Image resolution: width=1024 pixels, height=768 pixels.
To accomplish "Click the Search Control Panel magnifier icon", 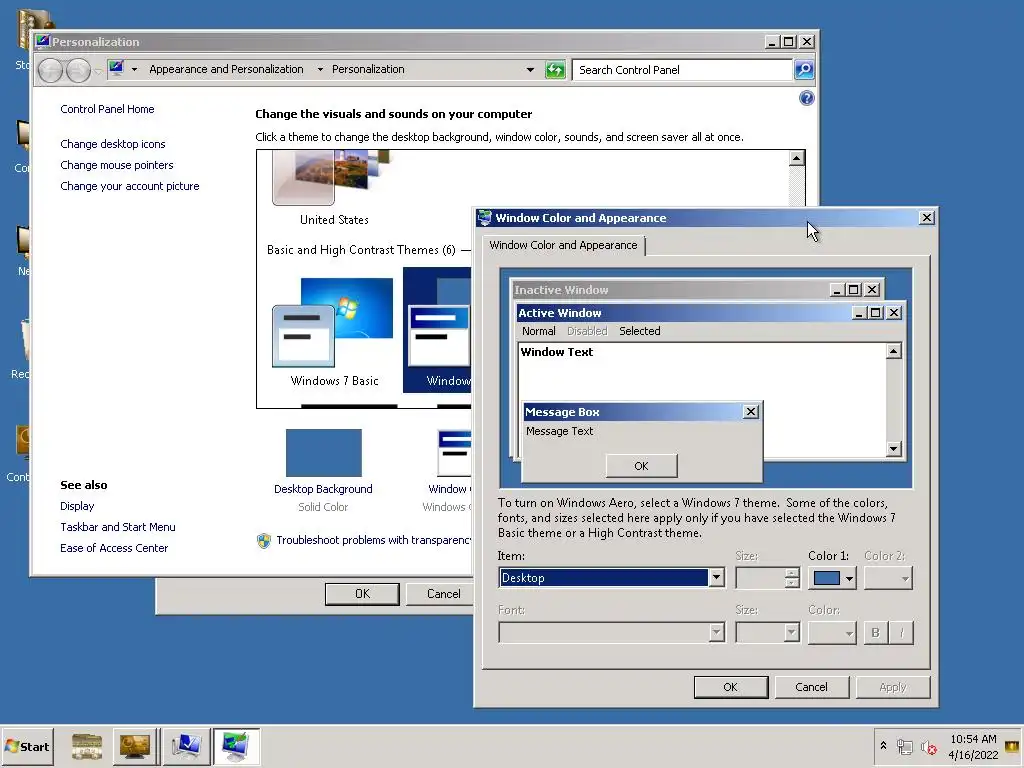I will pos(804,69).
